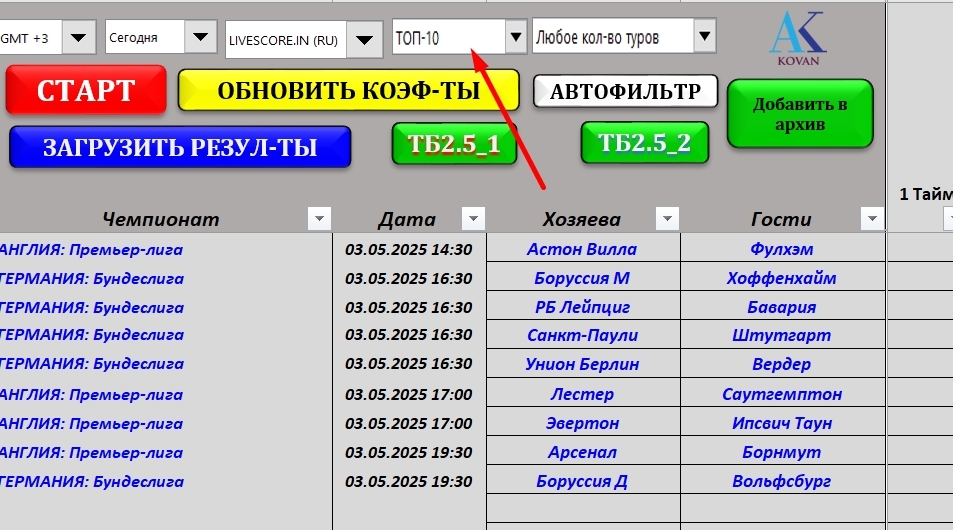Viewport: 953px width, 530px height.
Task: Select the date cell in Лестер row
Action: click(x=409, y=394)
